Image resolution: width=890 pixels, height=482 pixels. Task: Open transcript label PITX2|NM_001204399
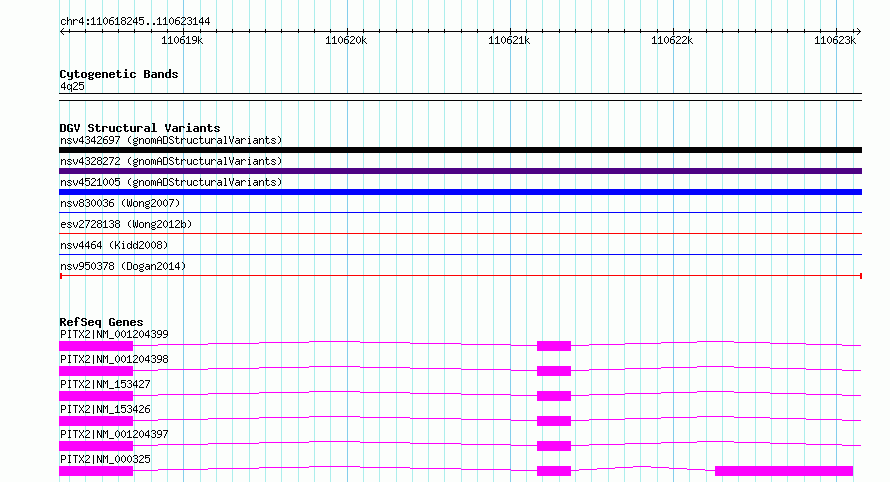pos(114,334)
